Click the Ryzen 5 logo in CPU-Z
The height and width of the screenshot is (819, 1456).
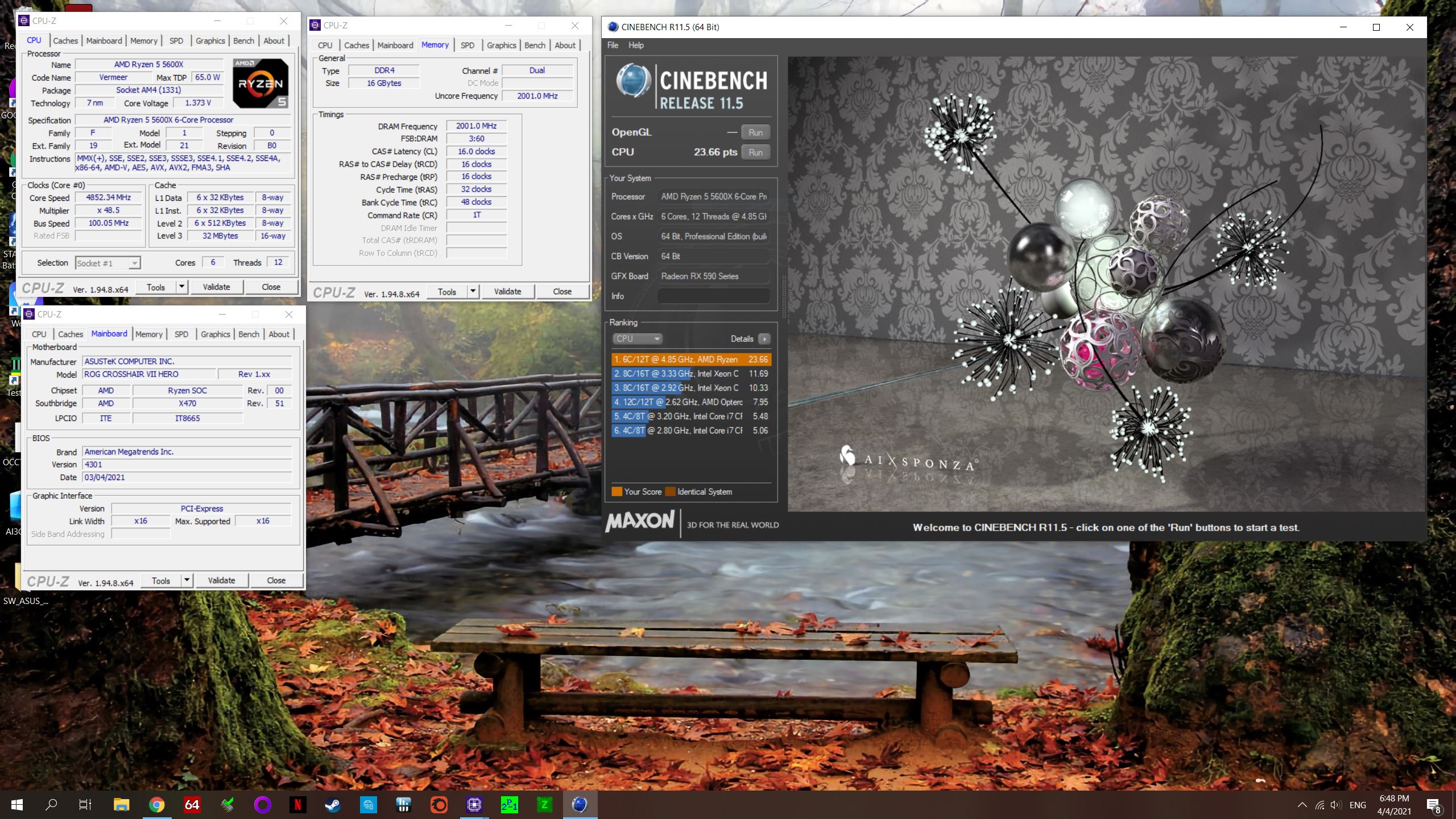coord(260,83)
